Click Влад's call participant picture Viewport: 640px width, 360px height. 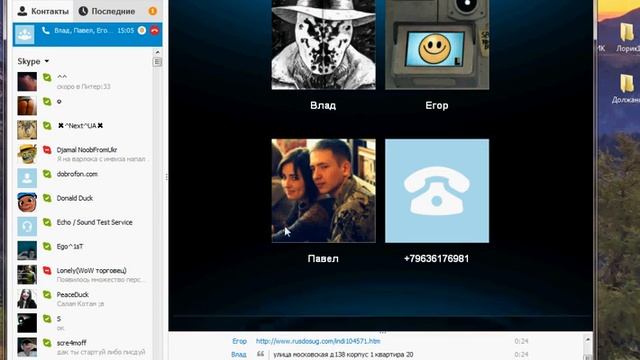(324, 44)
